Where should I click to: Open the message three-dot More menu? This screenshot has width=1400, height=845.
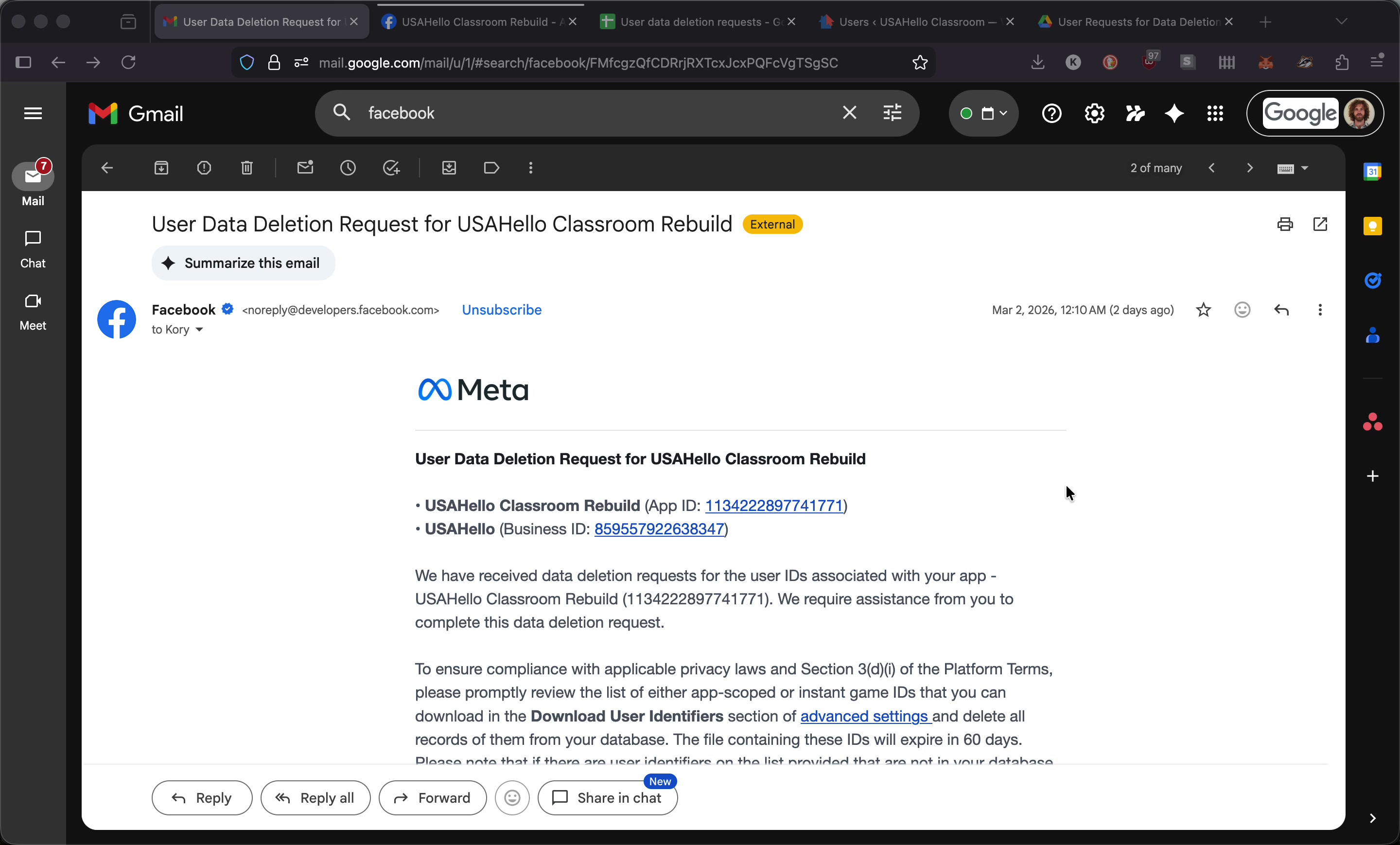click(x=1320, y=310)
